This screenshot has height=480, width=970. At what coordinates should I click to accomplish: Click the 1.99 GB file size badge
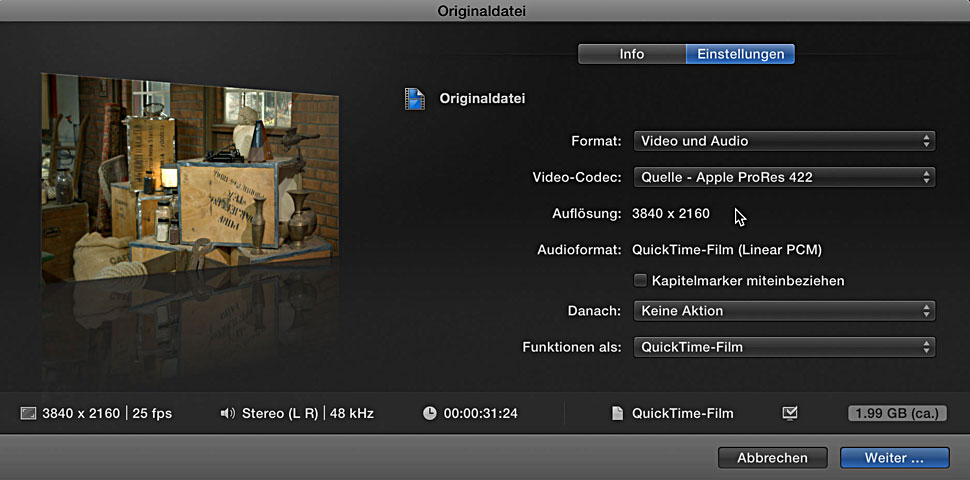[897, 413]
